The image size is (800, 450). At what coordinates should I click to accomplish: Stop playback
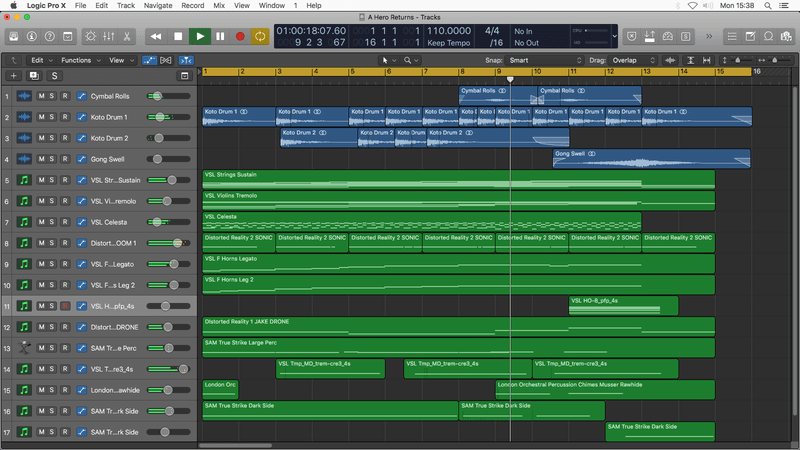coord(178,36)
